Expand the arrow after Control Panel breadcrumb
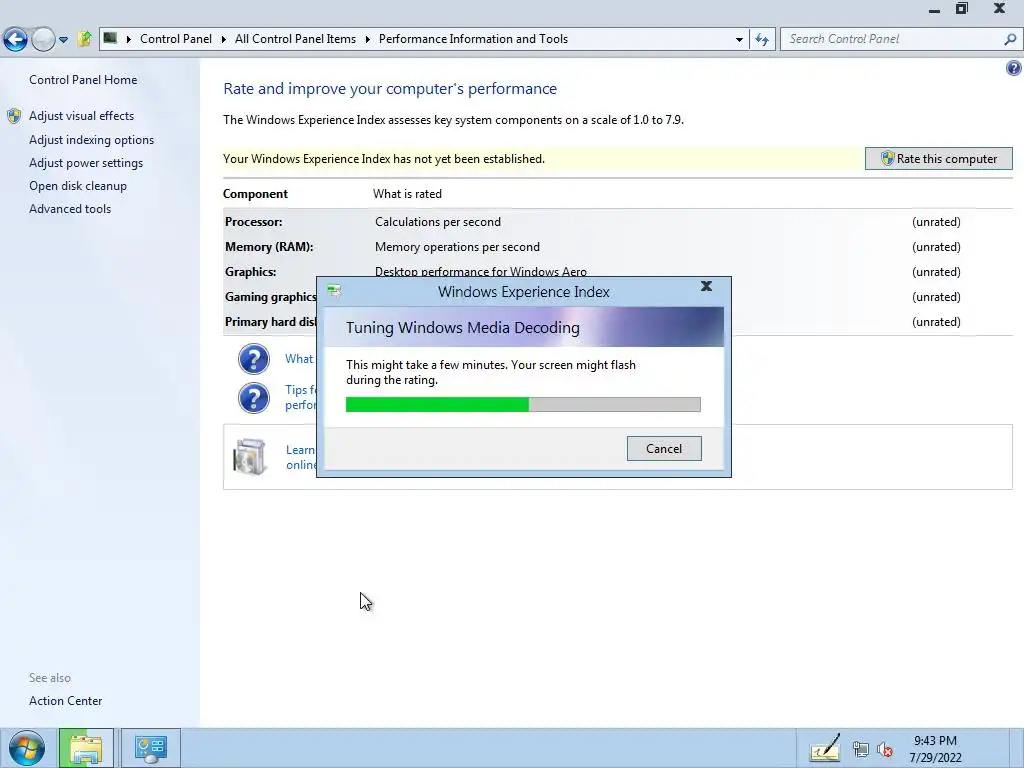Image resolution: width=1024 pixels, height=768 pixels. (223, 39)
